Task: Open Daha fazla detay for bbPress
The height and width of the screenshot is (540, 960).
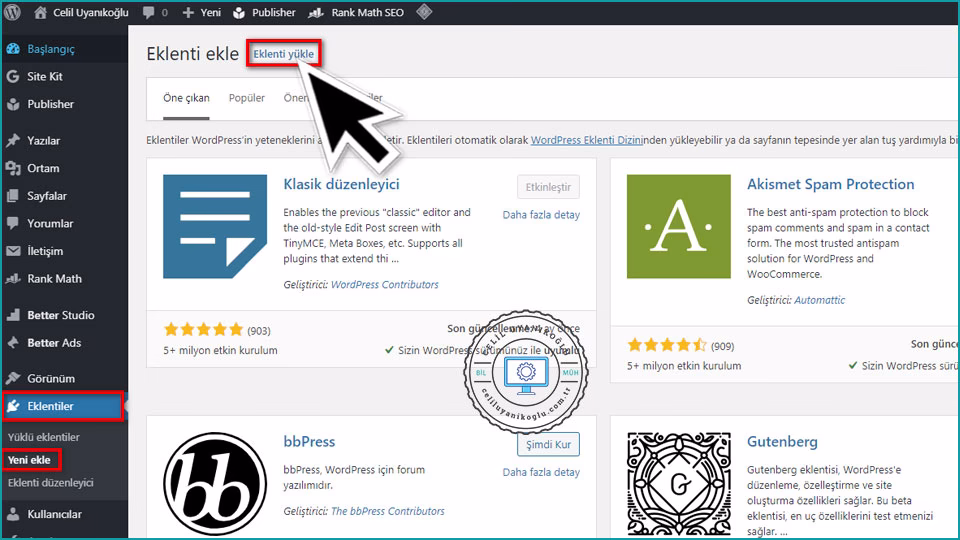Action: click(x=541, y=472)
